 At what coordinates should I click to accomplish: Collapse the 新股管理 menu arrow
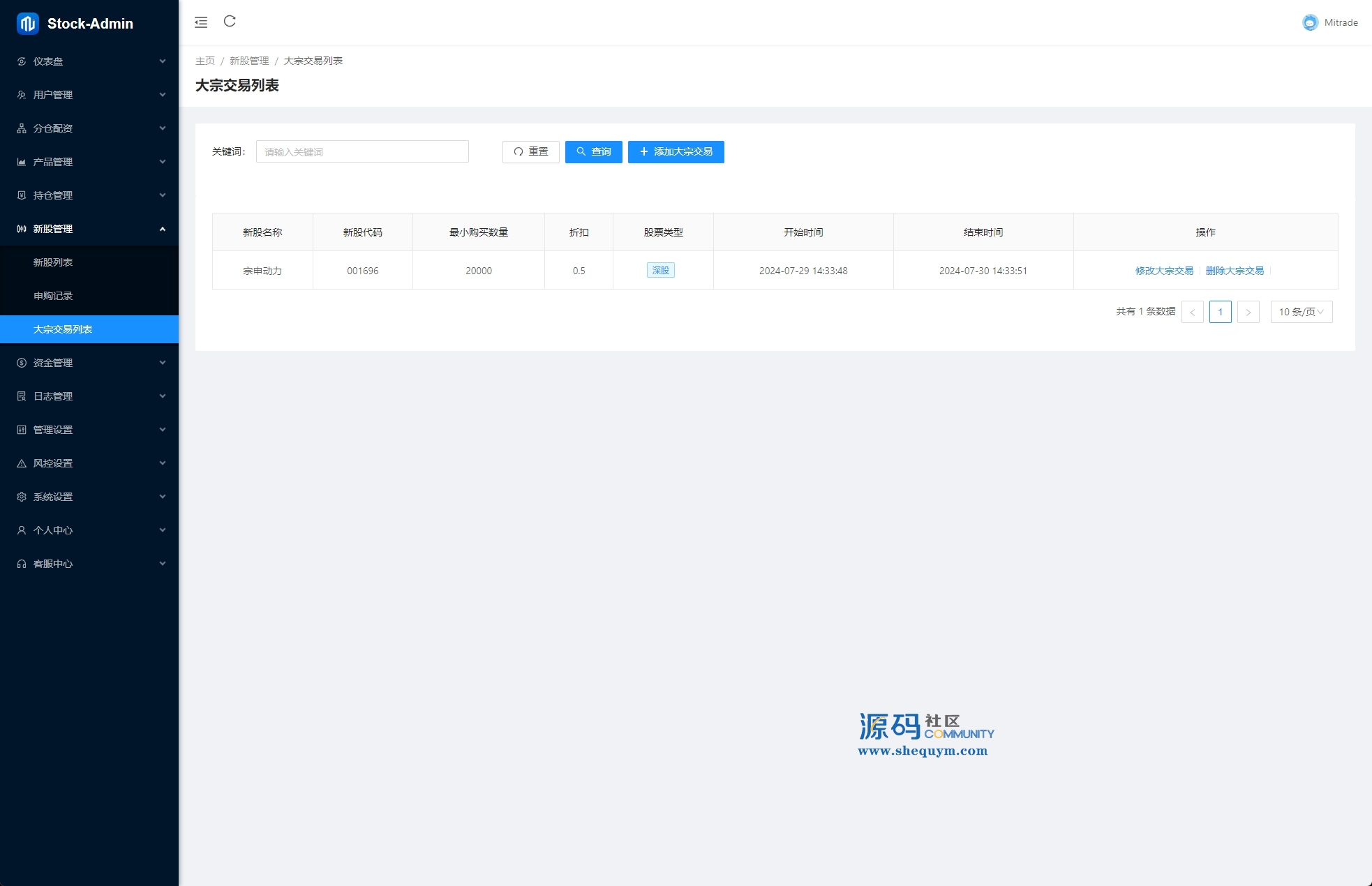pos(163,229)
